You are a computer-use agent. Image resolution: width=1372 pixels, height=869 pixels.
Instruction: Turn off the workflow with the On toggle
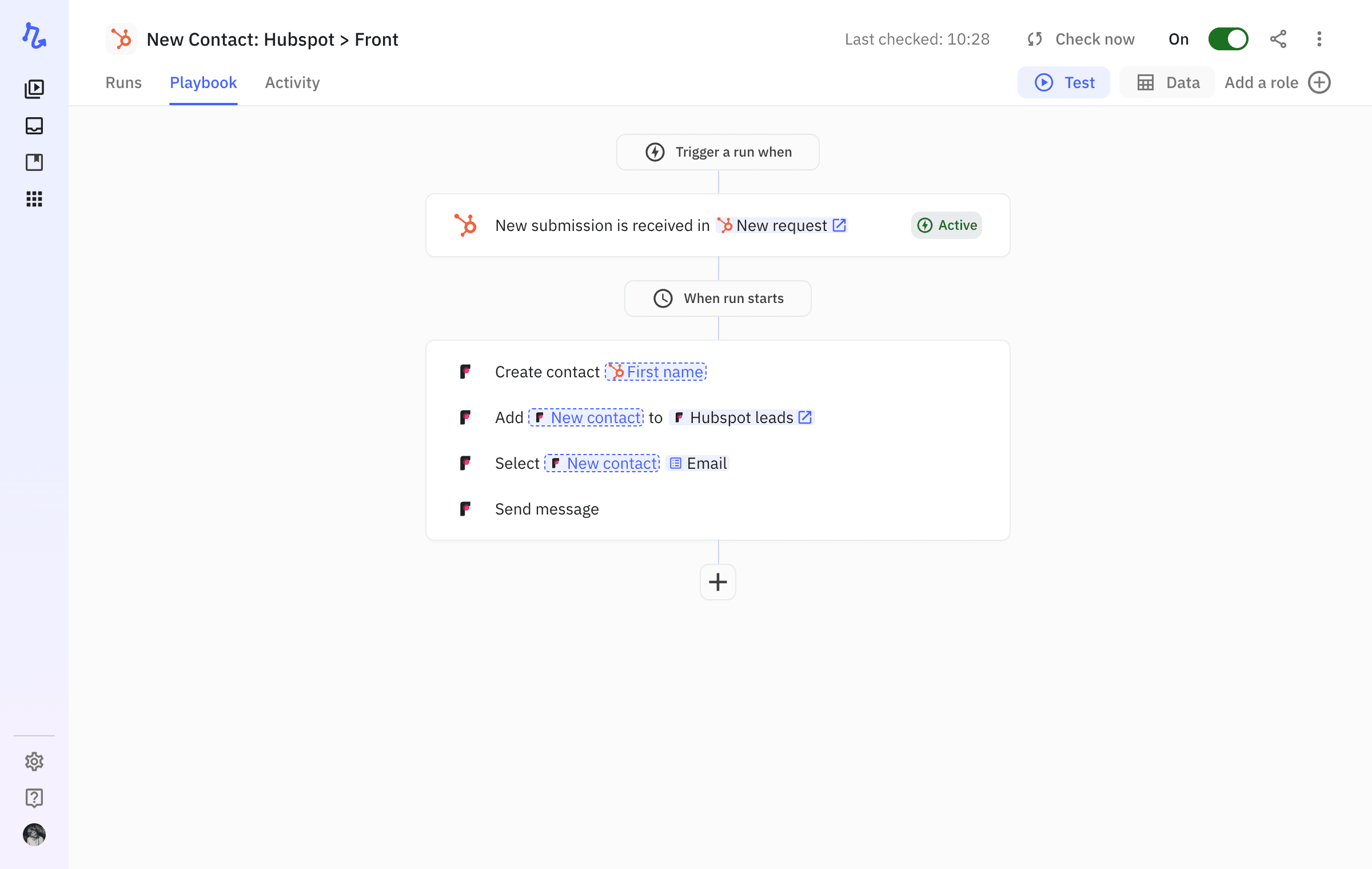[x=1228, y=39]
